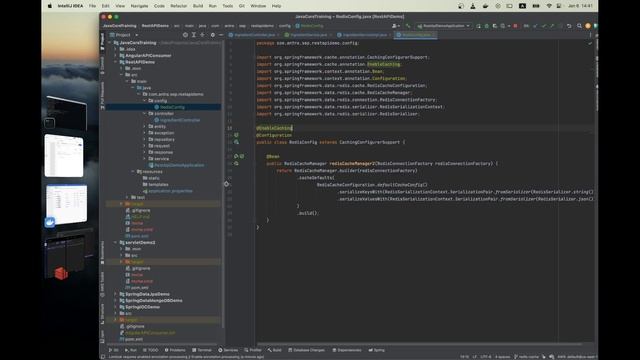Screen dimensions: 640x360
Task: Open the RestApiDemoApplication run configuration dropdown
Action: [x=444, y=26]
